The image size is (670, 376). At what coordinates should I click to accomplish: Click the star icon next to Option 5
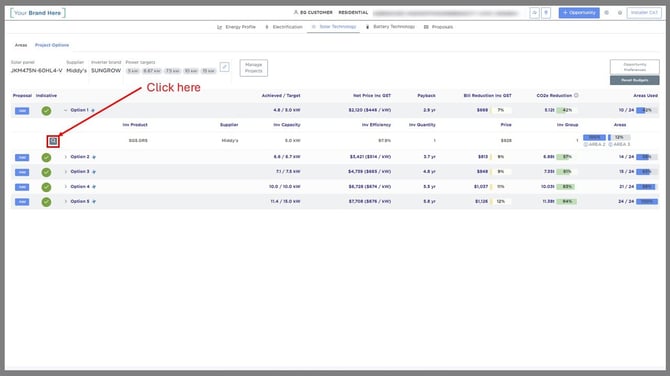94,201
